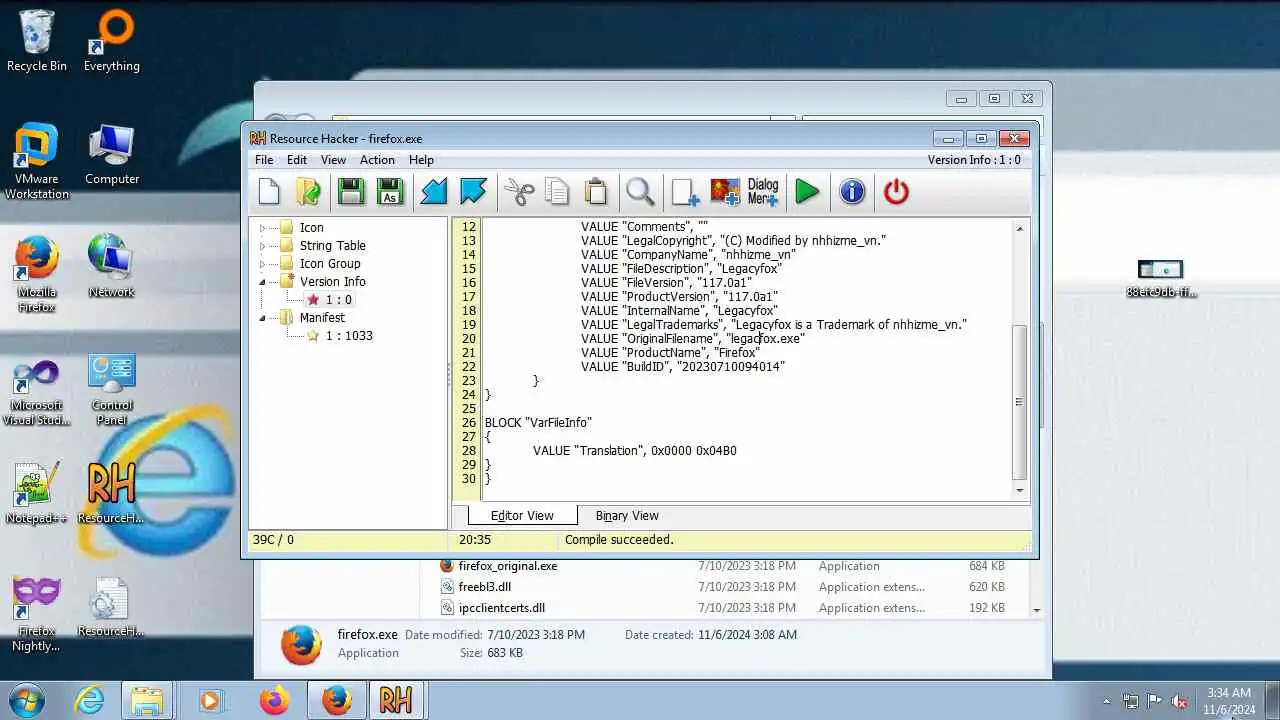Cut selection with the scissors icon
The image size is (1280, 720).
click(519, 191)
